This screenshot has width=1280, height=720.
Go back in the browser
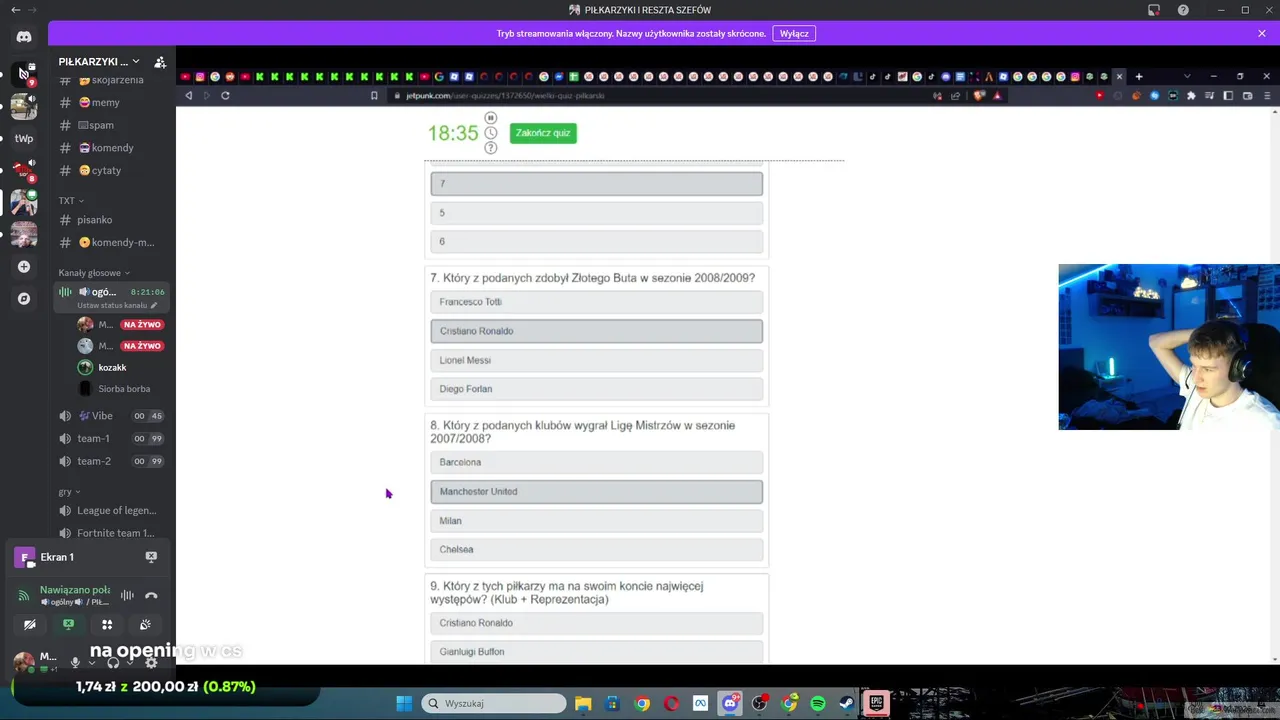tap(188, 96)
